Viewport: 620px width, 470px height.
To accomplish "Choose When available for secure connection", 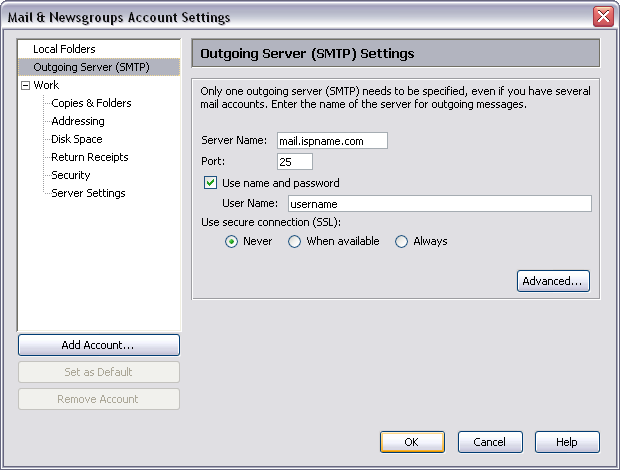I will (295, 241).
